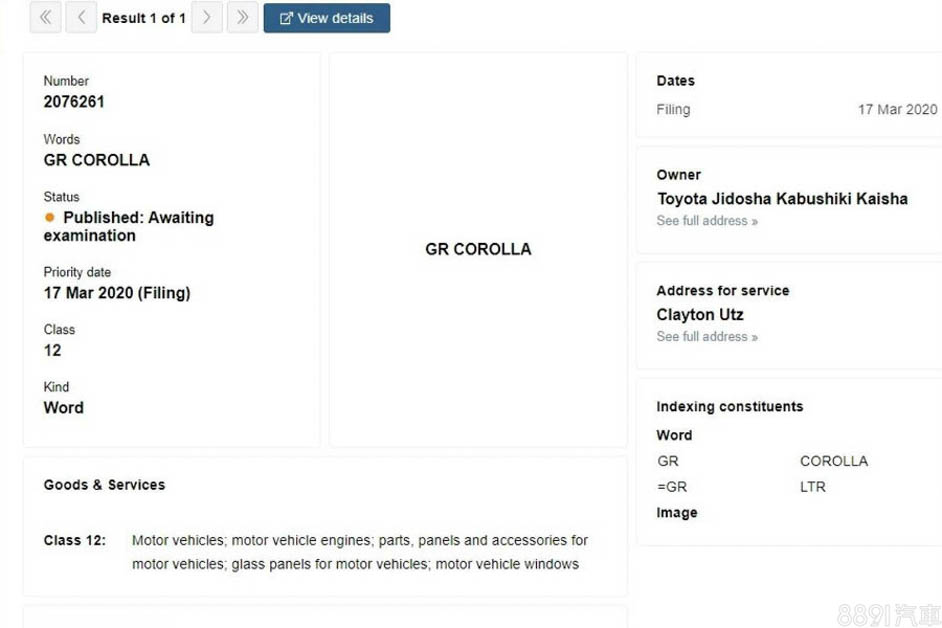The image size is (942, 628).
Task: Open See full address under Owner
Action: tap(707, 221)
